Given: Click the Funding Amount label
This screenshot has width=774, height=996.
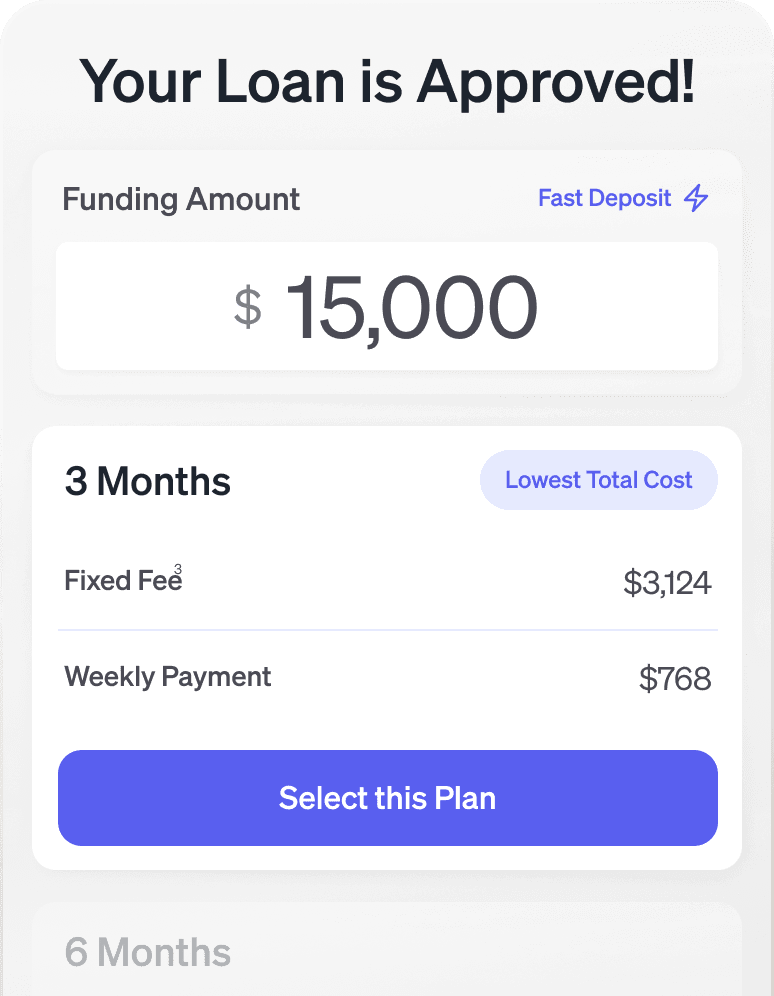Looking at the screenshot, I should coord(181,199).
